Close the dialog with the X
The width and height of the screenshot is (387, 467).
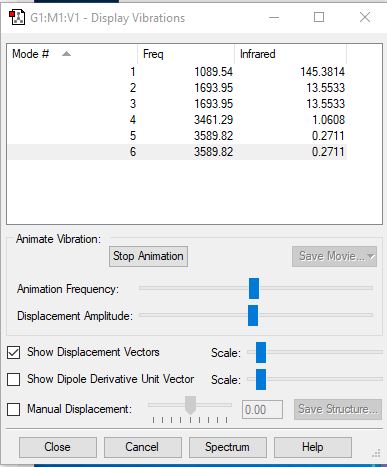(365, 17)
